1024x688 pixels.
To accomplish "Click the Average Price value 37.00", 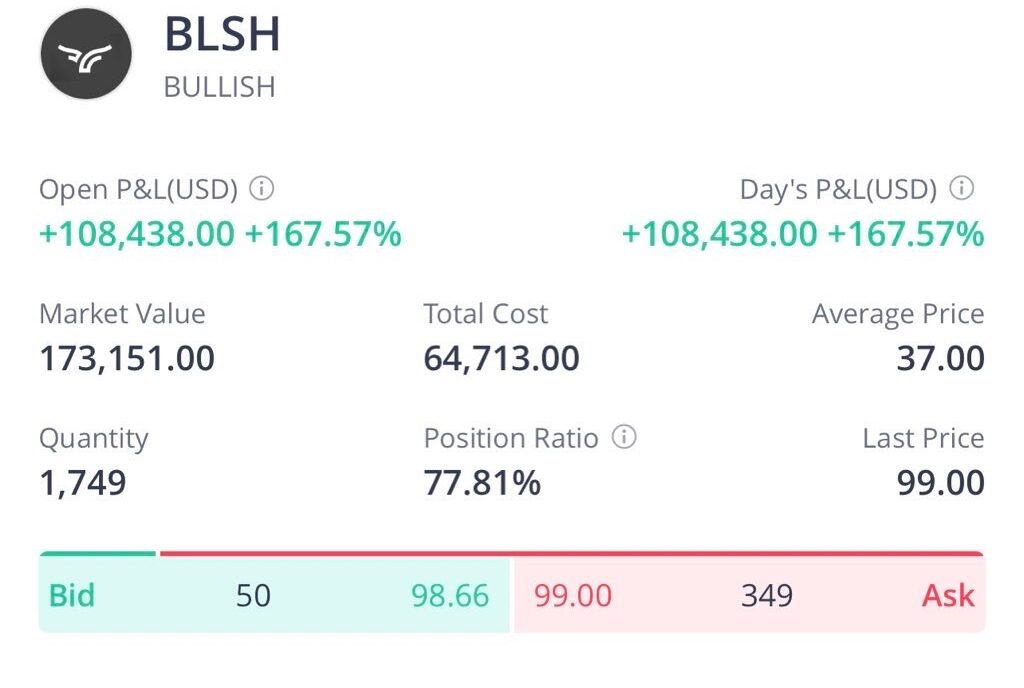I will [x=940, y=358].
